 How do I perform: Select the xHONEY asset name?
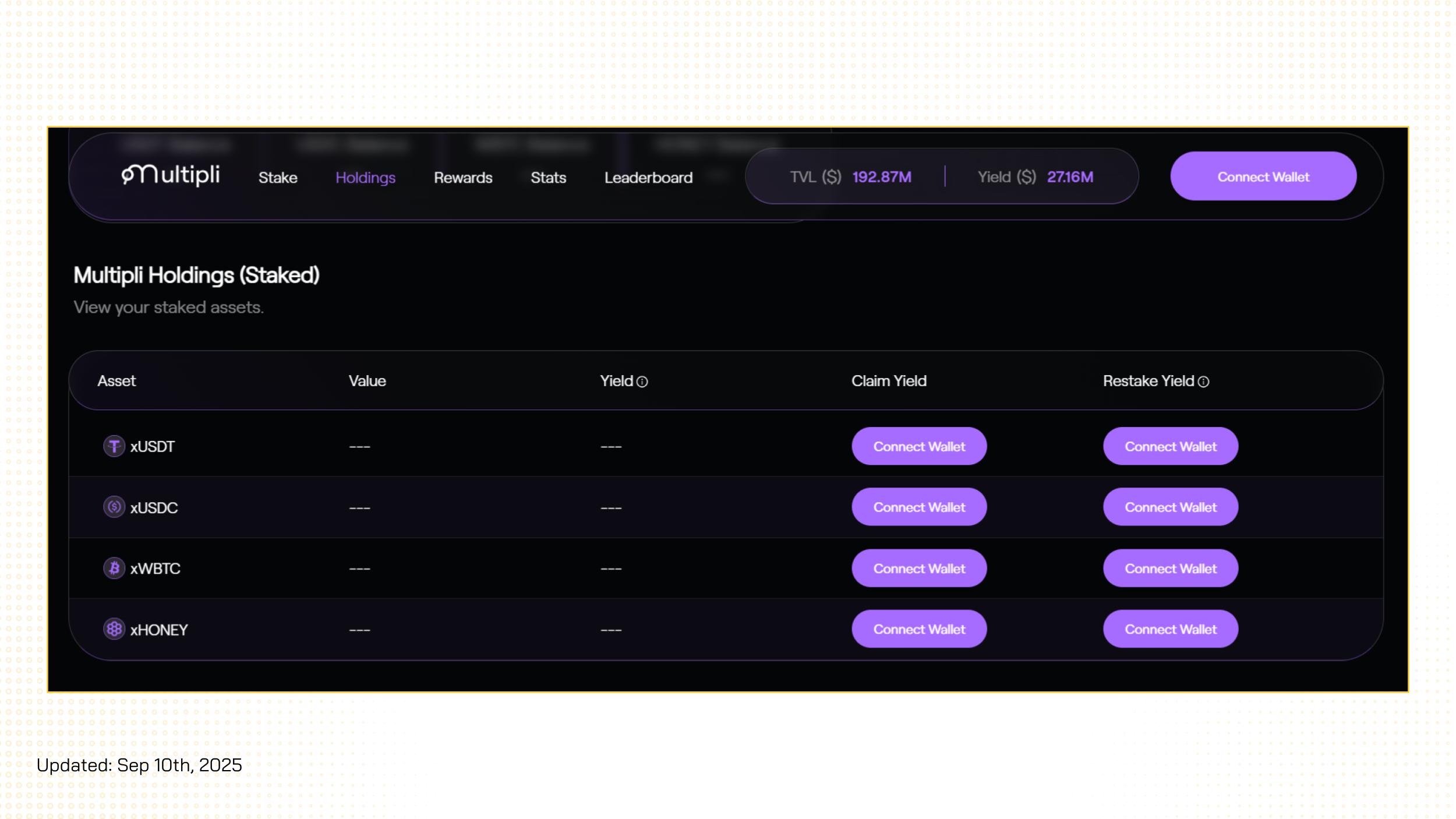click(x=159, y=630)
